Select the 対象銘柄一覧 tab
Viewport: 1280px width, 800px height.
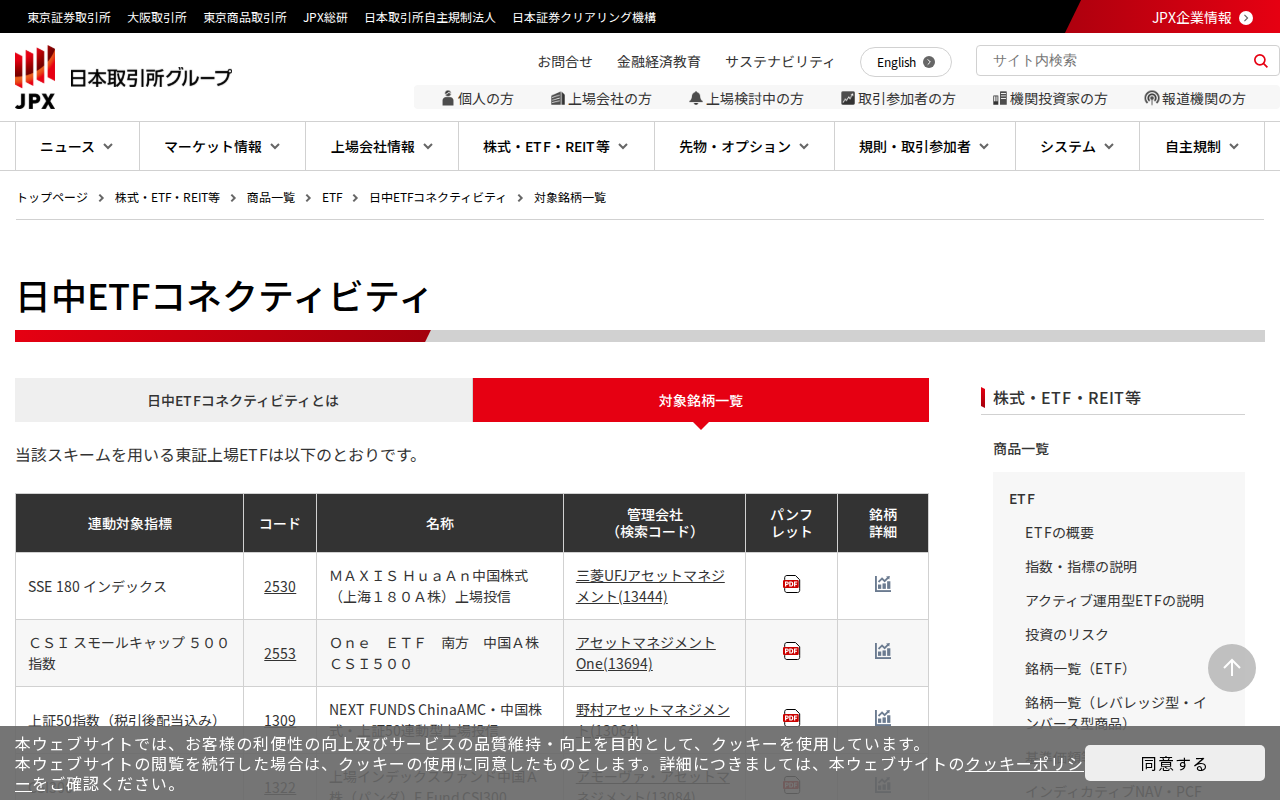tap(701, 400)
